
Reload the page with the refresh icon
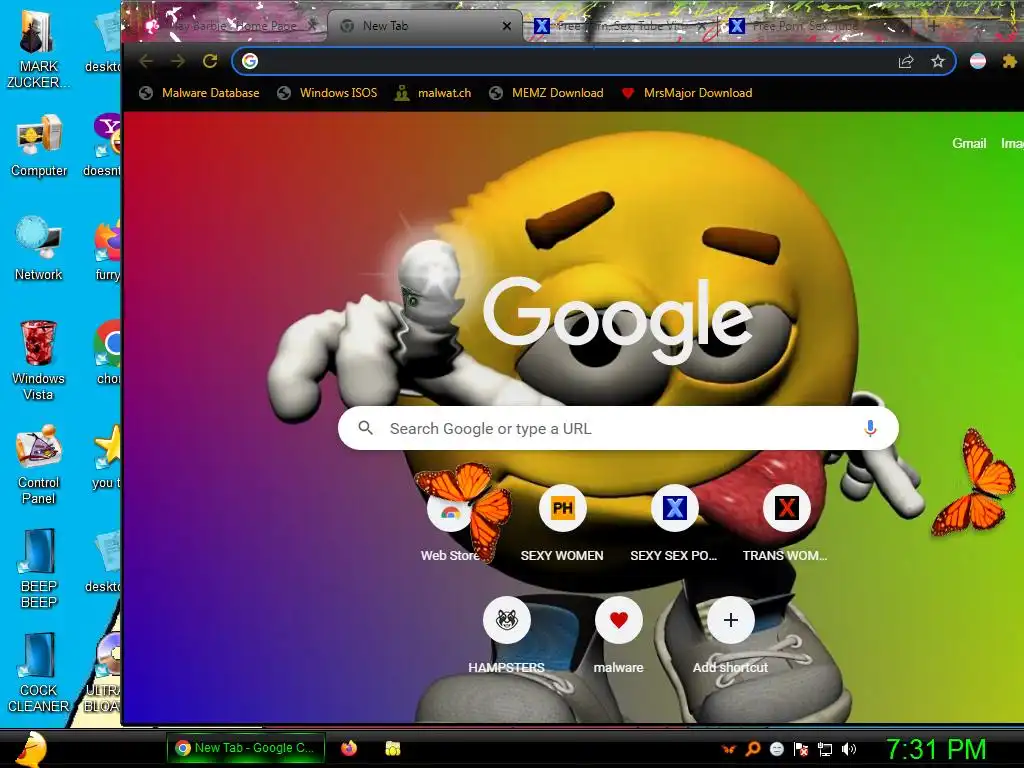click(x=210, y=61)
